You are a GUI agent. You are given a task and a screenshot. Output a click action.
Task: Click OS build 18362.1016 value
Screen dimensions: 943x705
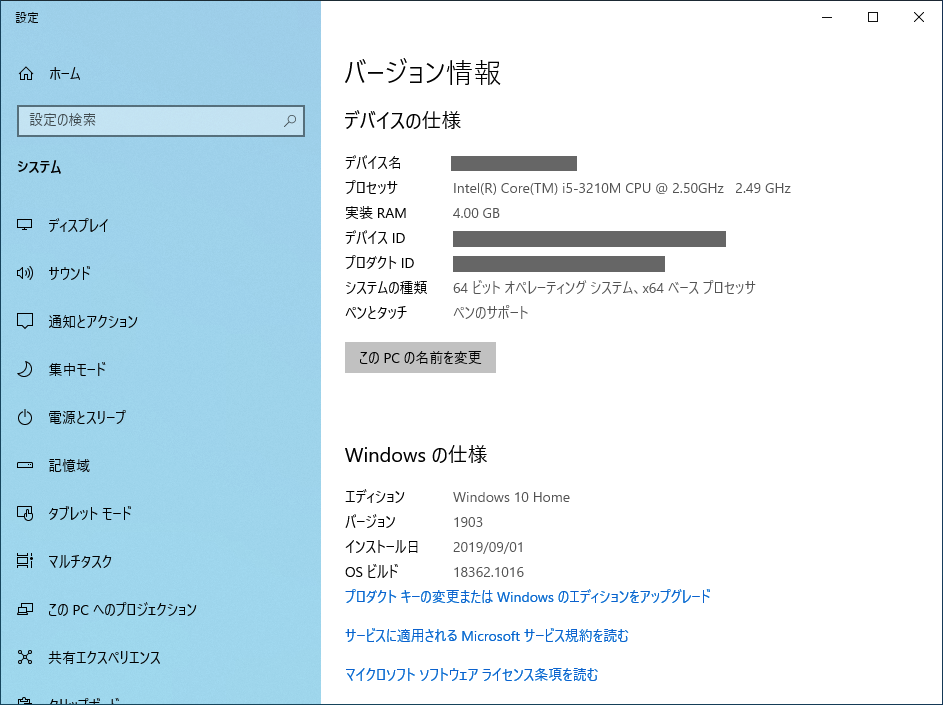(488, 572)
